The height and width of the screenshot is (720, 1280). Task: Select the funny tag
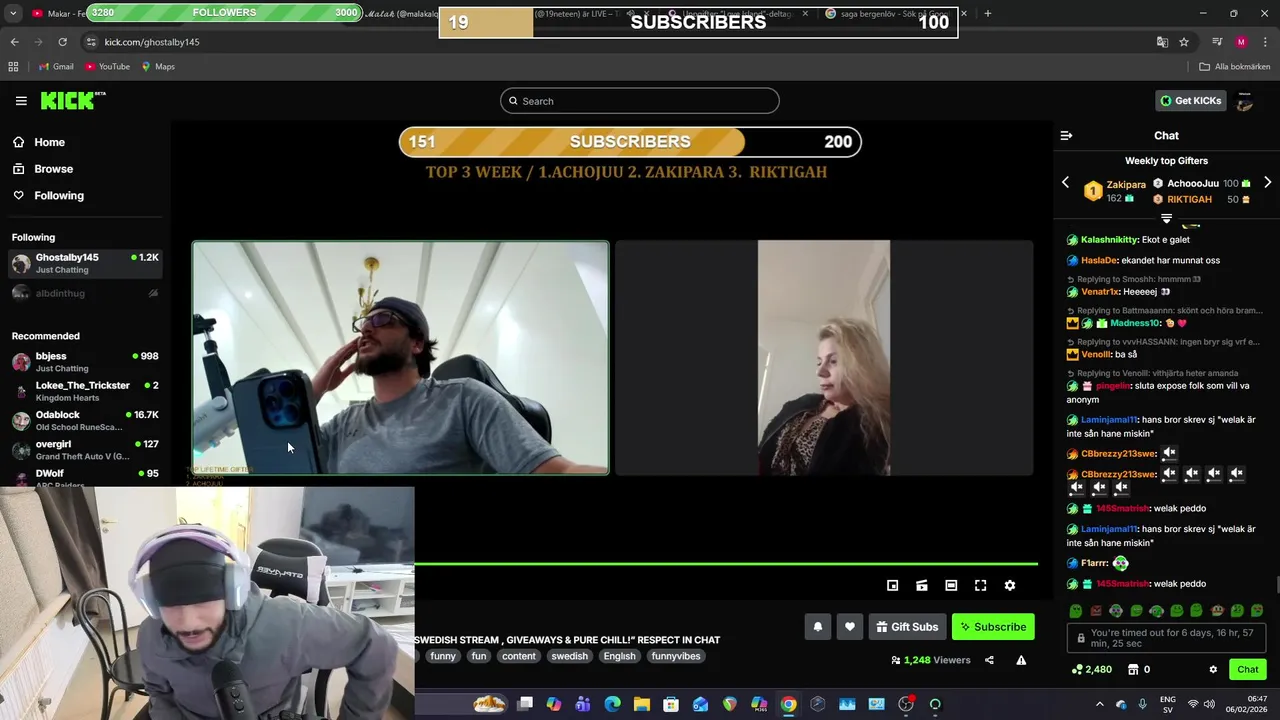pyautogui.click(x=443, y=656)
